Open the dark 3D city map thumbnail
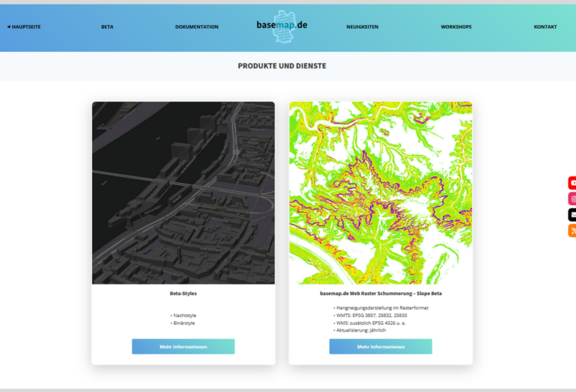This screenshot has width=576, height=392. point(183,193)
